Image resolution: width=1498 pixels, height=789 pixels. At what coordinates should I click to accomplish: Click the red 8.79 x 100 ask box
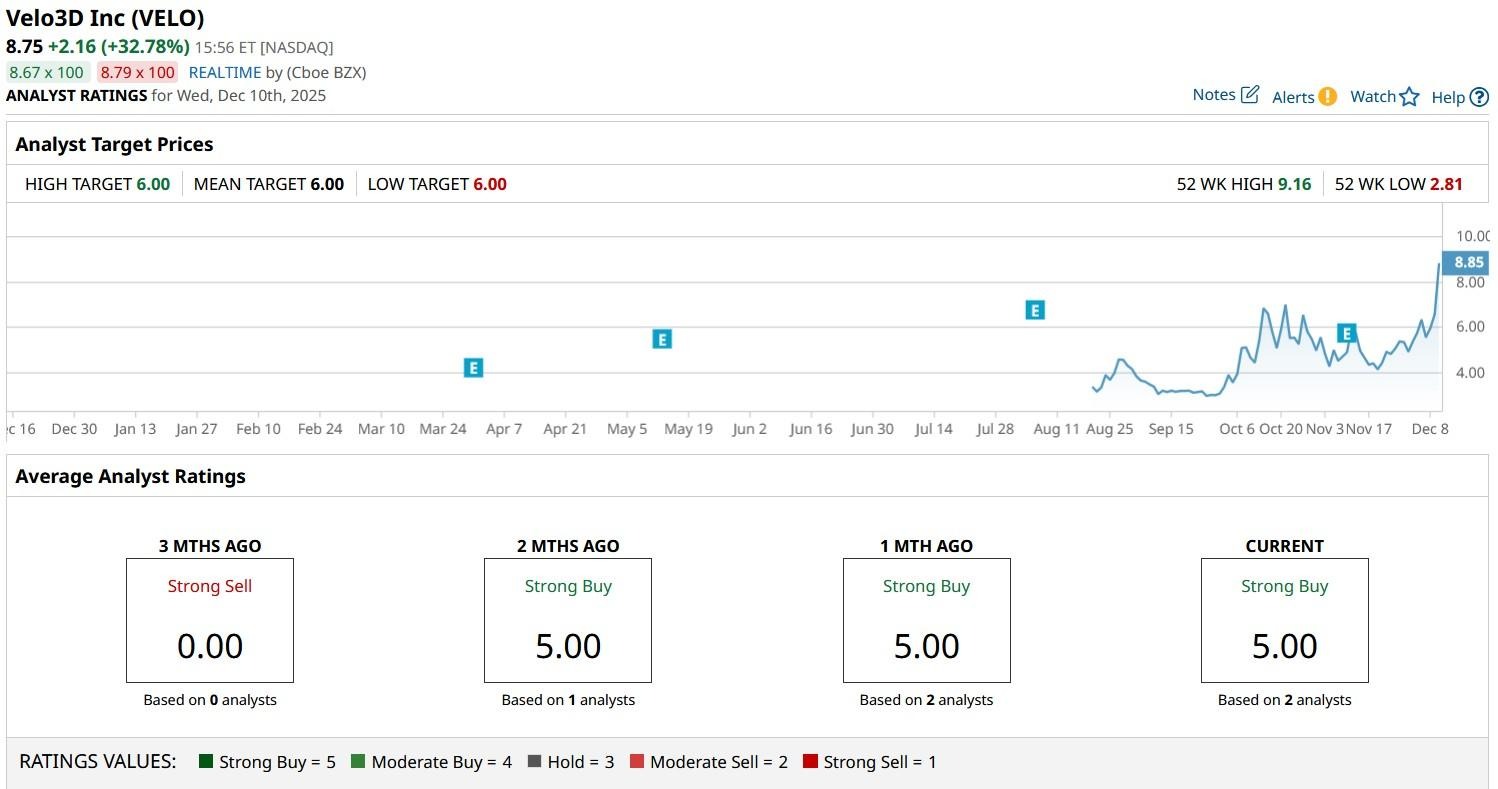pyautogui.click(x=138, y=72)
